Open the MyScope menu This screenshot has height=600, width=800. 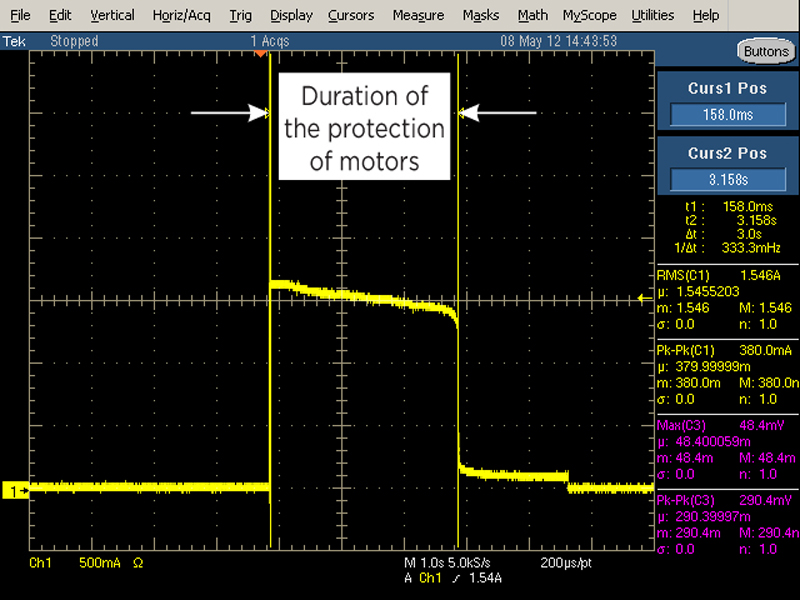point(590,16)
